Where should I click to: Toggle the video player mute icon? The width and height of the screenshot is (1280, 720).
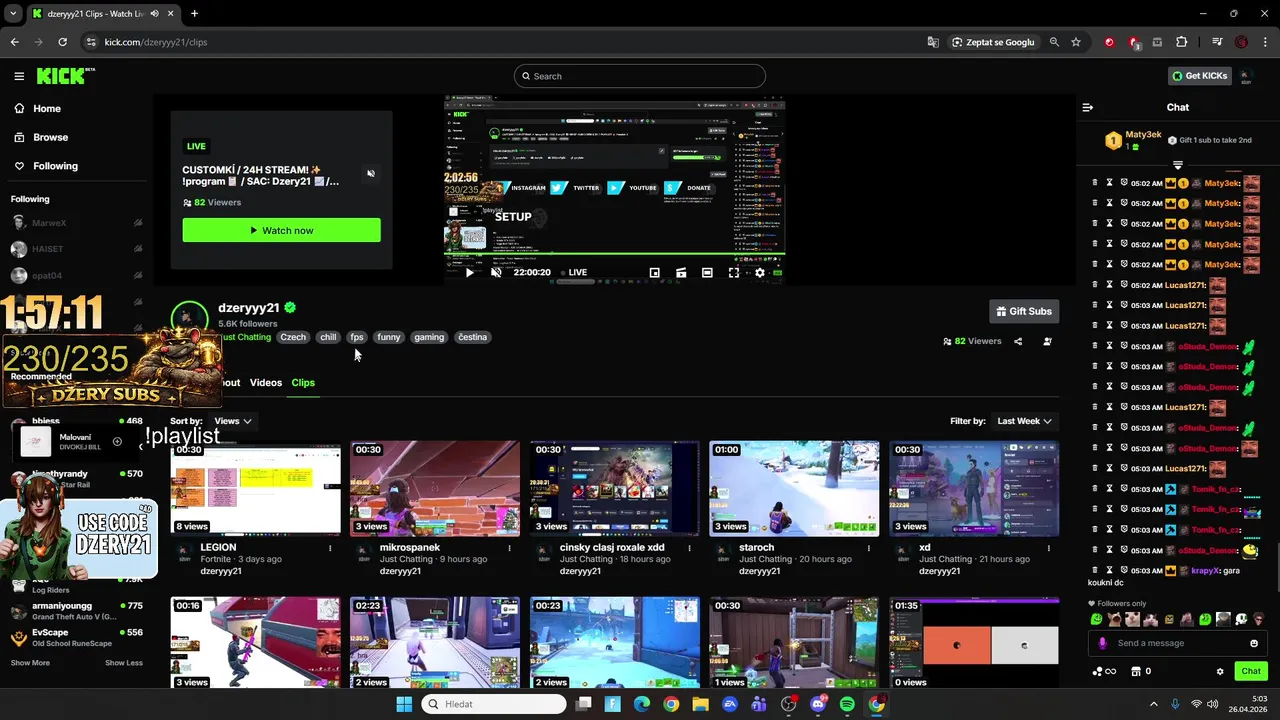pos(496,272)
